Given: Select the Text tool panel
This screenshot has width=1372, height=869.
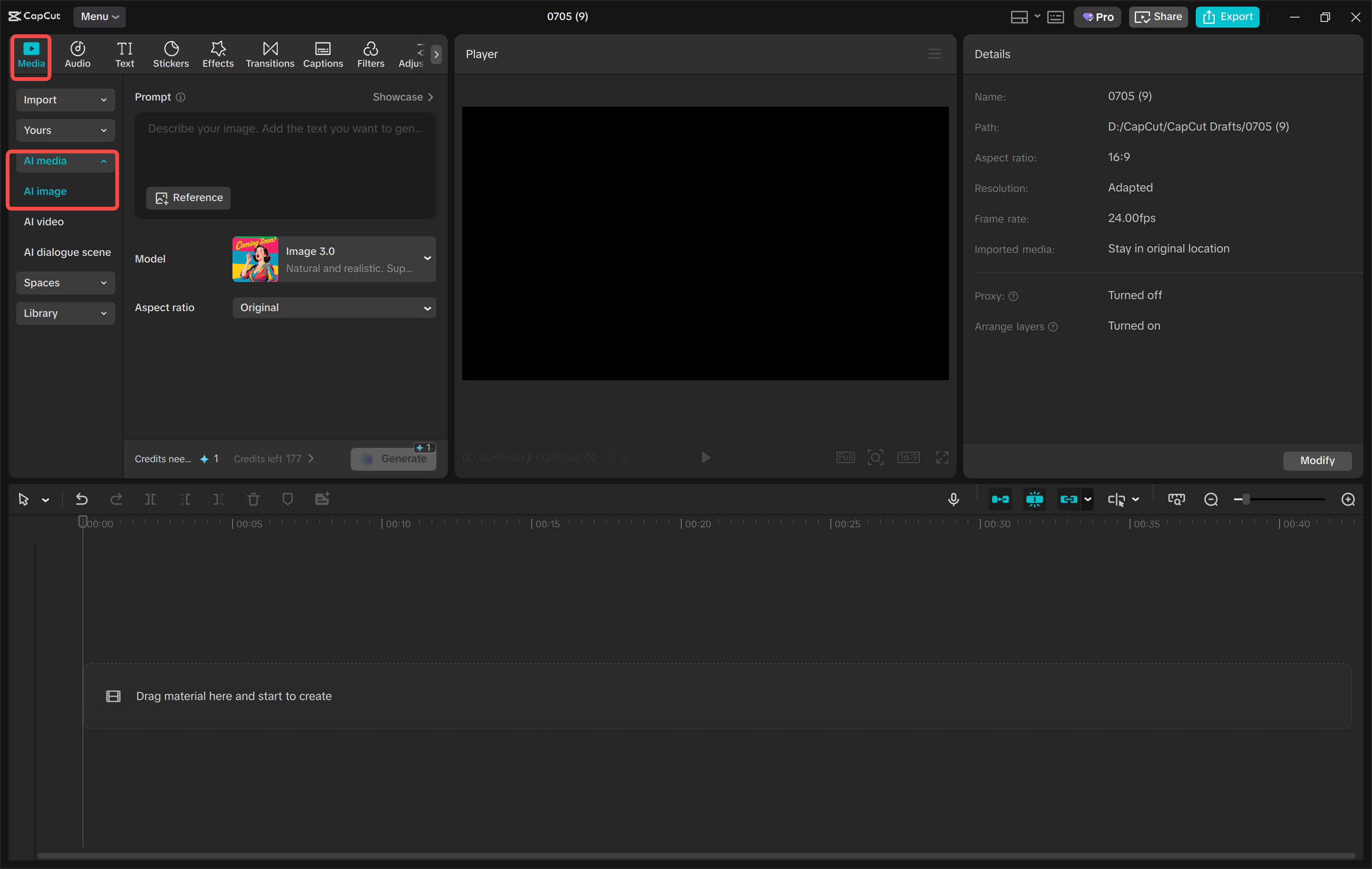Looking at the screenshot, I should (x=124, y=54).
